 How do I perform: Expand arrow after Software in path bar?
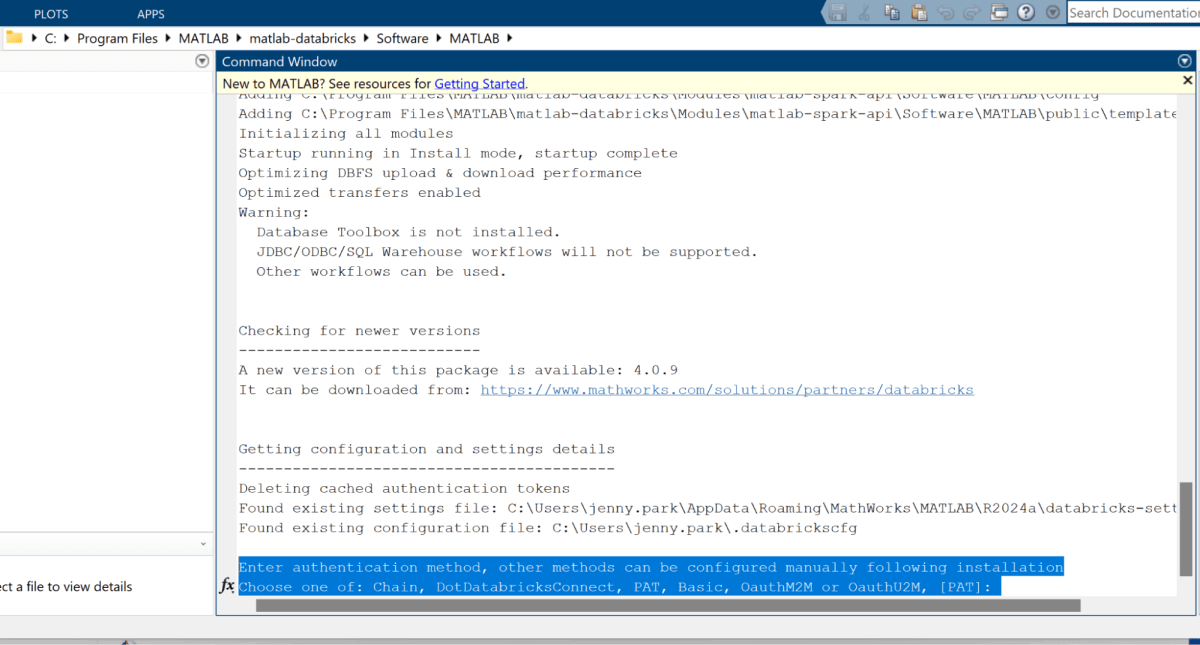click(x=438, y=38)
